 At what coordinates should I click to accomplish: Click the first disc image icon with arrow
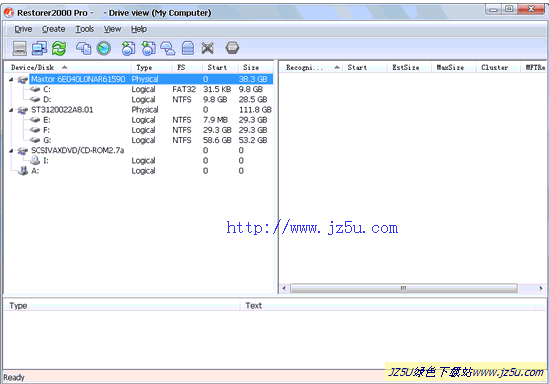[x=128, y=48]
